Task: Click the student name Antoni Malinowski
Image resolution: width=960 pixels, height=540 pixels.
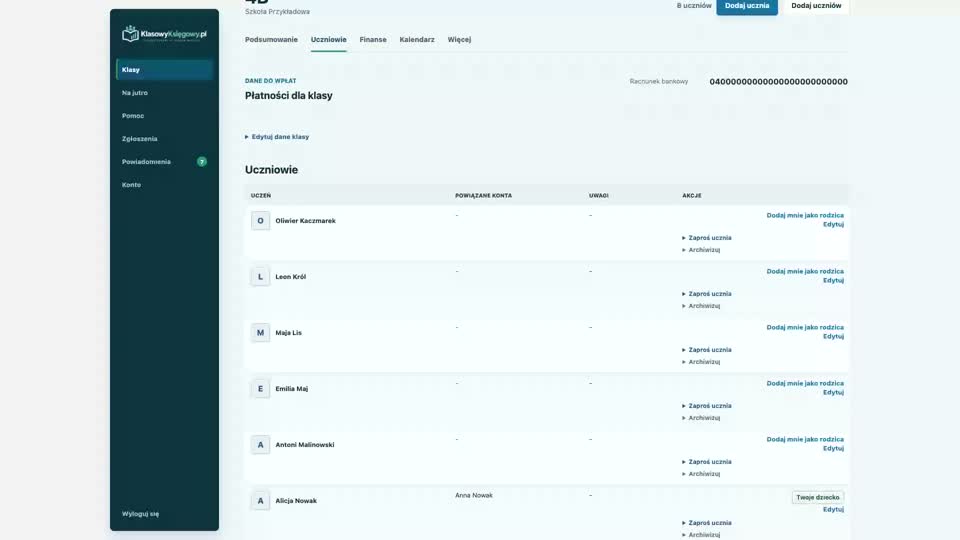Action: [x=304, y=445]
